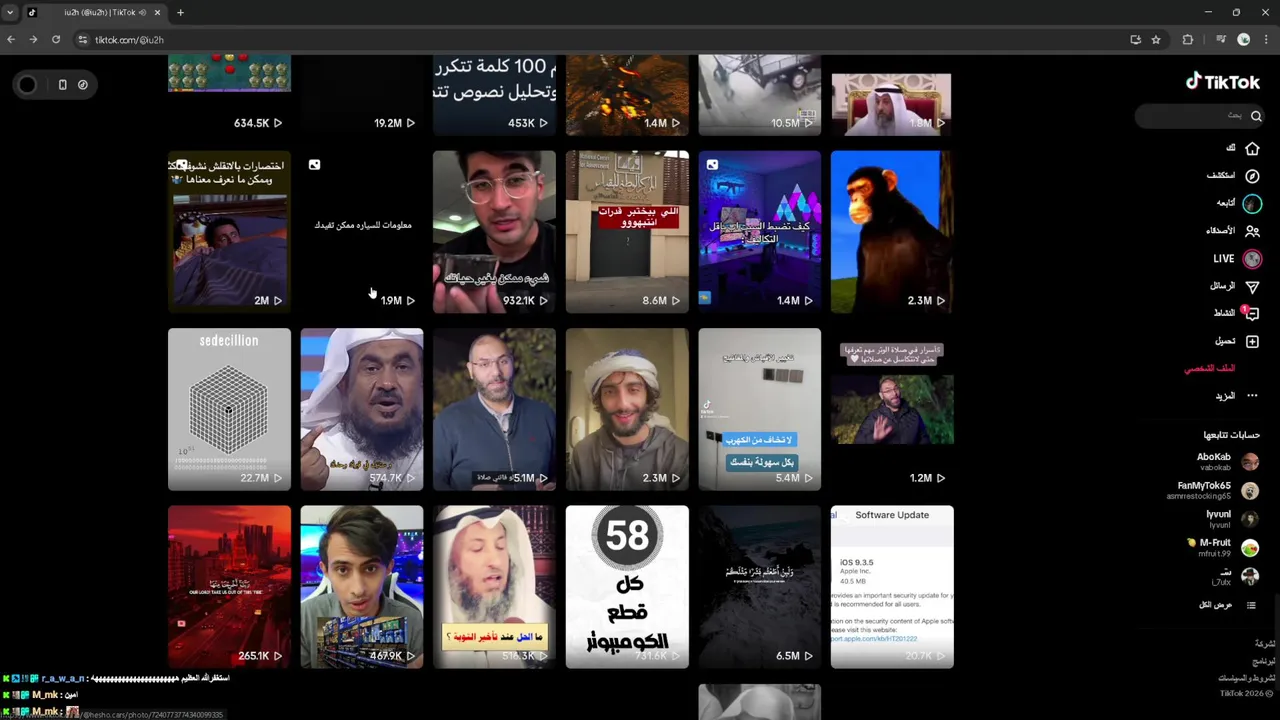The height and width of the screenshot is (720, 1280).
Task: Open M-Fruit followed account
Action: coord(1223,547)
